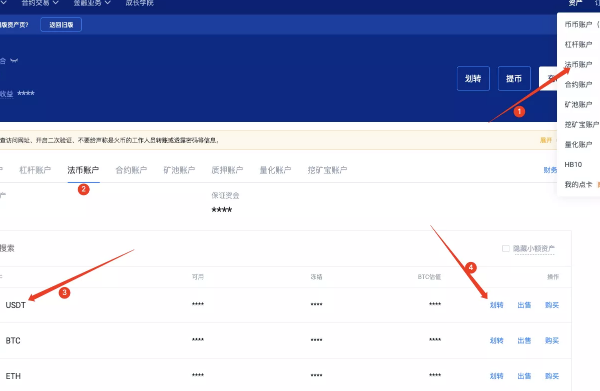Click the 冻结 column header
600x391 pixels.
pos(316,277)
